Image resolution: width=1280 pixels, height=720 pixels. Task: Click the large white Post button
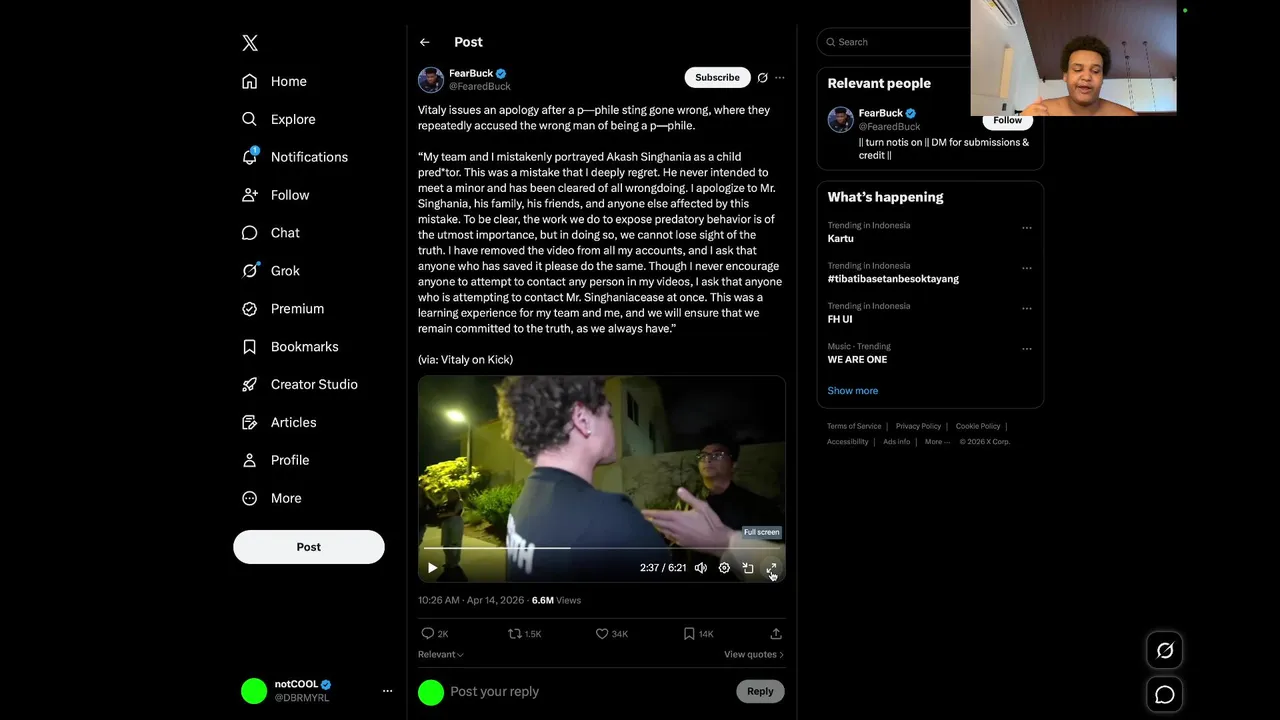(x=309, y=547)
